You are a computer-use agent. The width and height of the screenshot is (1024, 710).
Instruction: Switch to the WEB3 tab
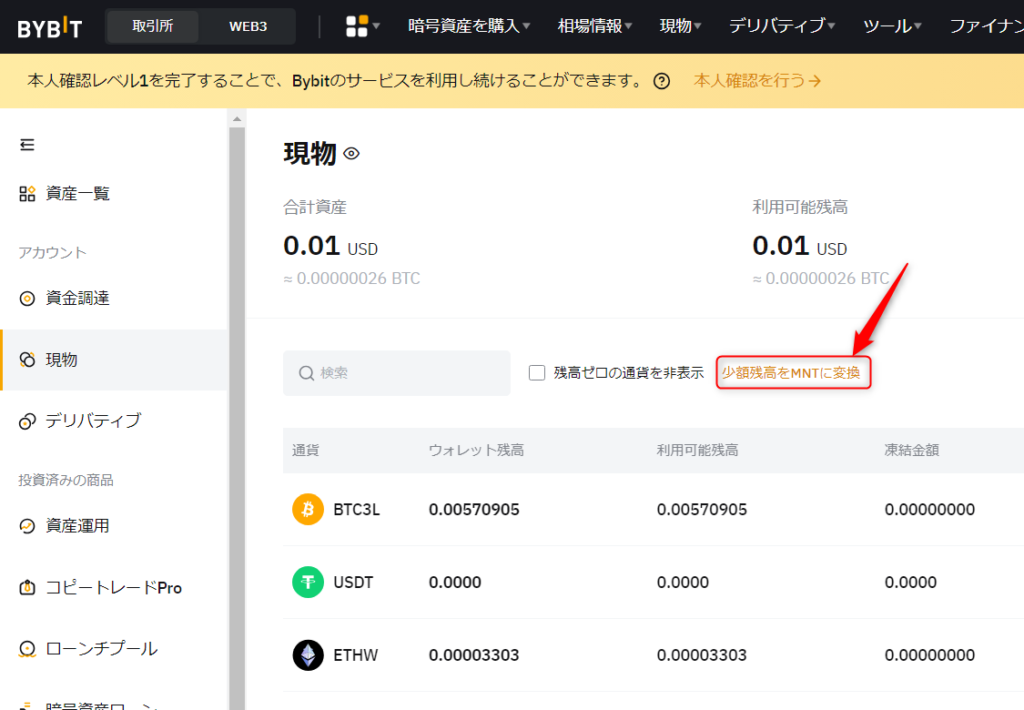click(x=246, y=26)
